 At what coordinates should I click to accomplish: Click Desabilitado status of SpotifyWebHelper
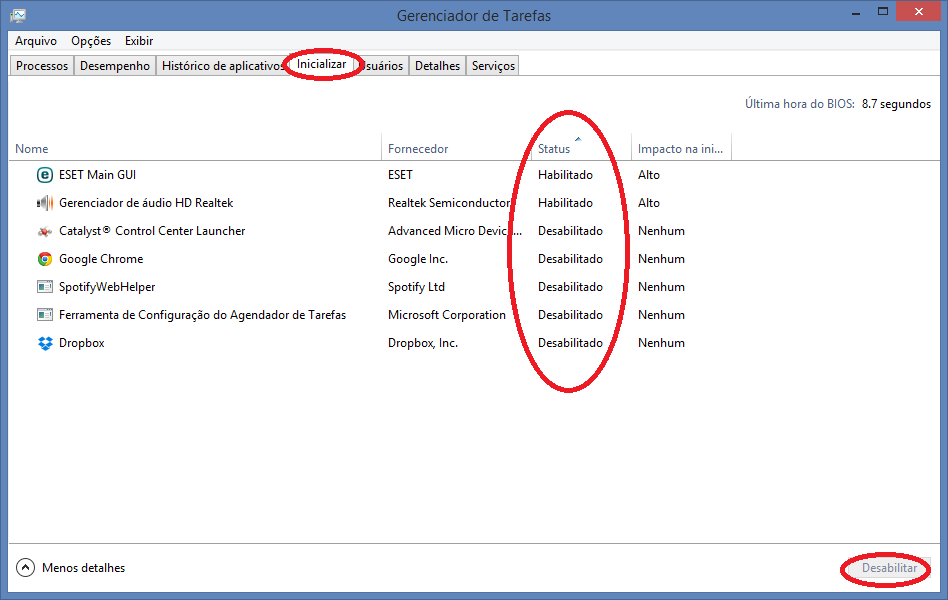pyautogui.click(x=570, y=287)
